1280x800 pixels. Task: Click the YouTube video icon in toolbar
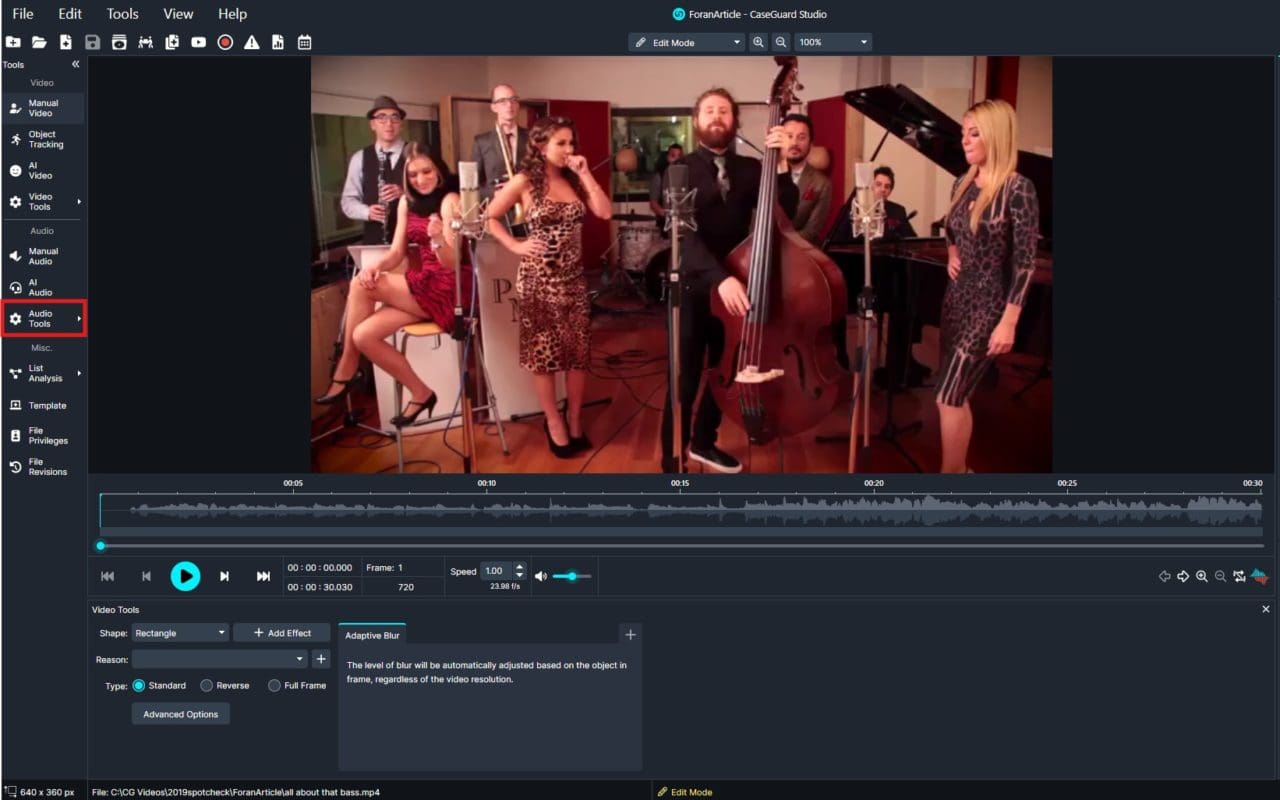point(199,42)
